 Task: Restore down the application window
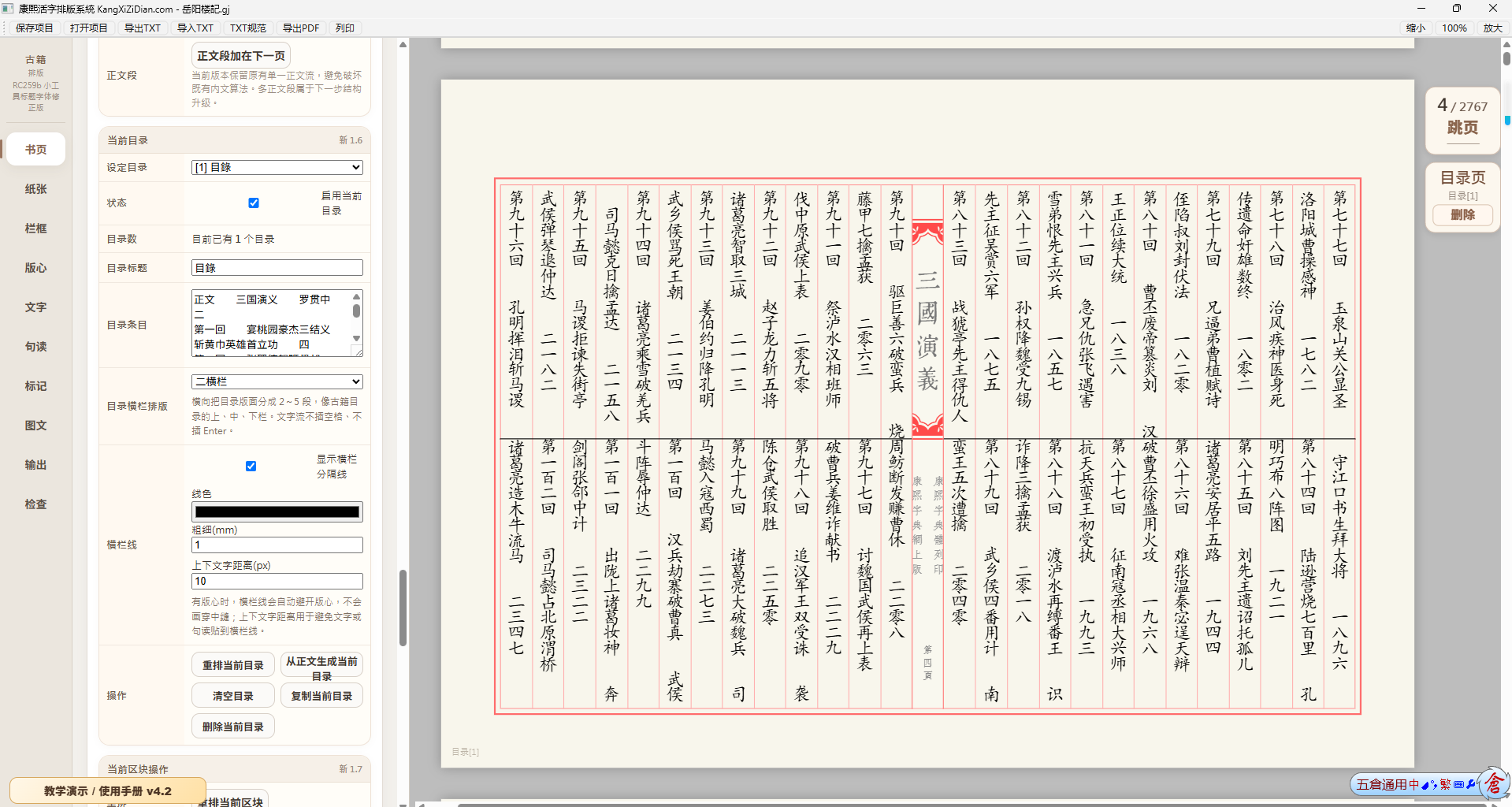click(x=1457, y=9)
